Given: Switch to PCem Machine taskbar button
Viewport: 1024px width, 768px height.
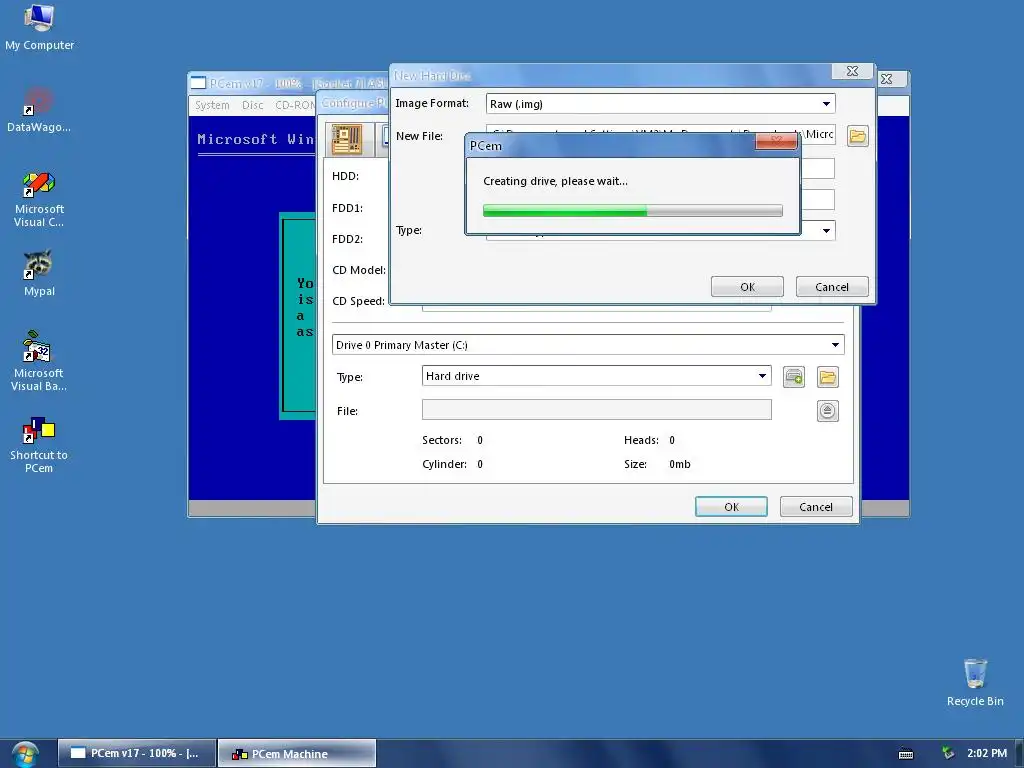Looking at the screenshot, I should tap(297, 753).
